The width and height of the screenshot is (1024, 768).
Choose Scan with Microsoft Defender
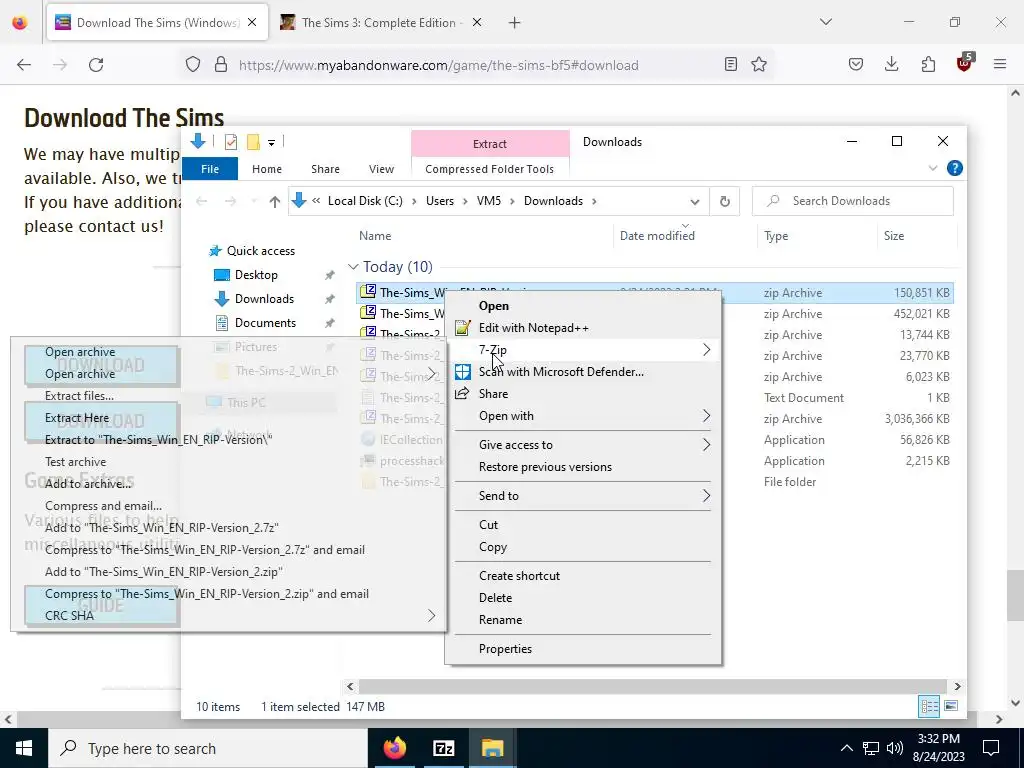[x=561, y=372]
